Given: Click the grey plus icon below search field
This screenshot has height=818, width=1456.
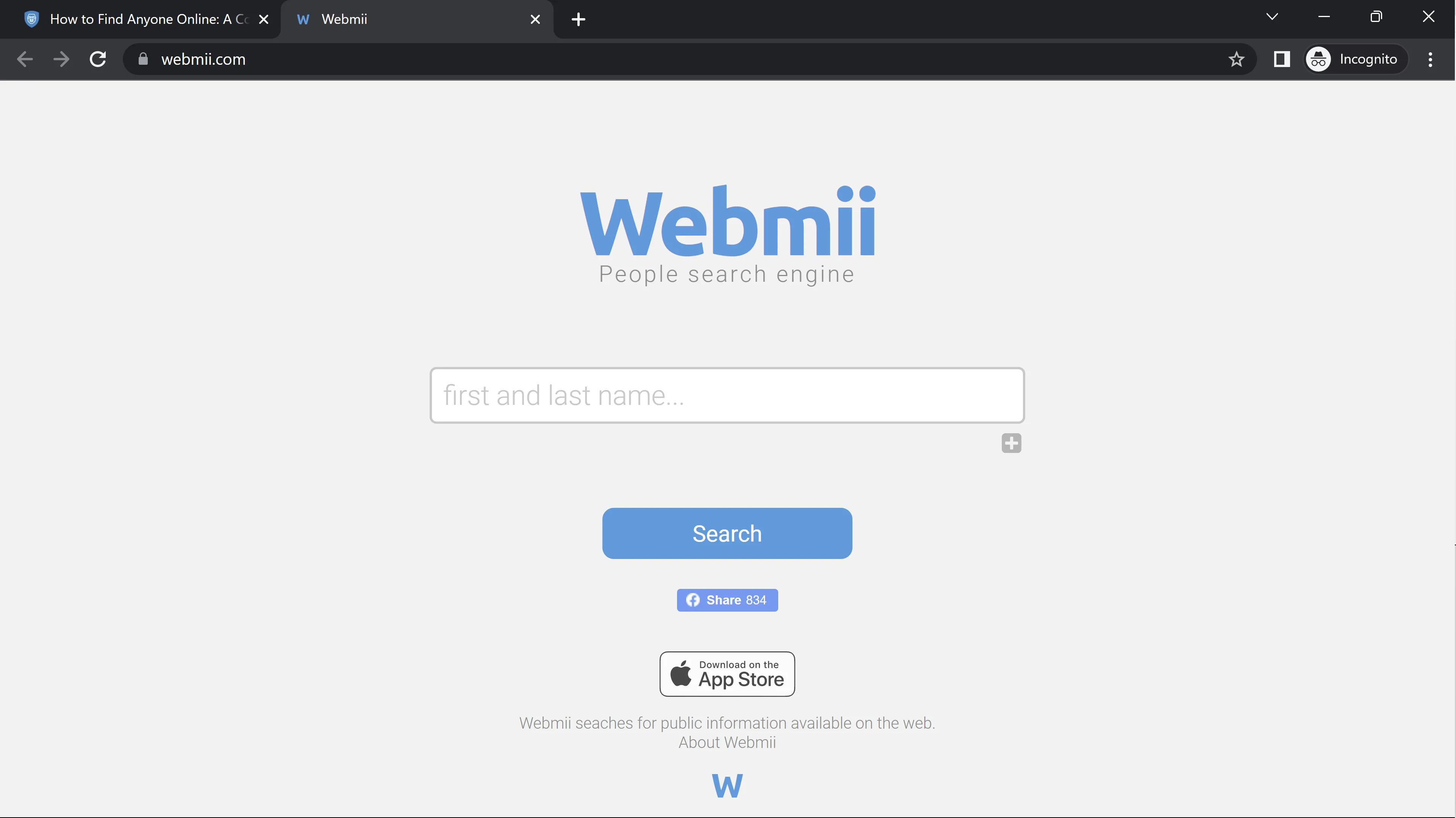Looking at the screenshot, I should [1011, 443].
